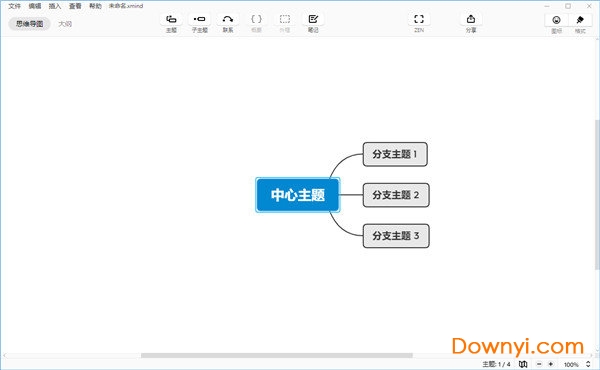The height and width of the screenshot is (370, 600).
Task: Click the 联系 (Relationship) curved arrow icon
Action: click(228, 19)
